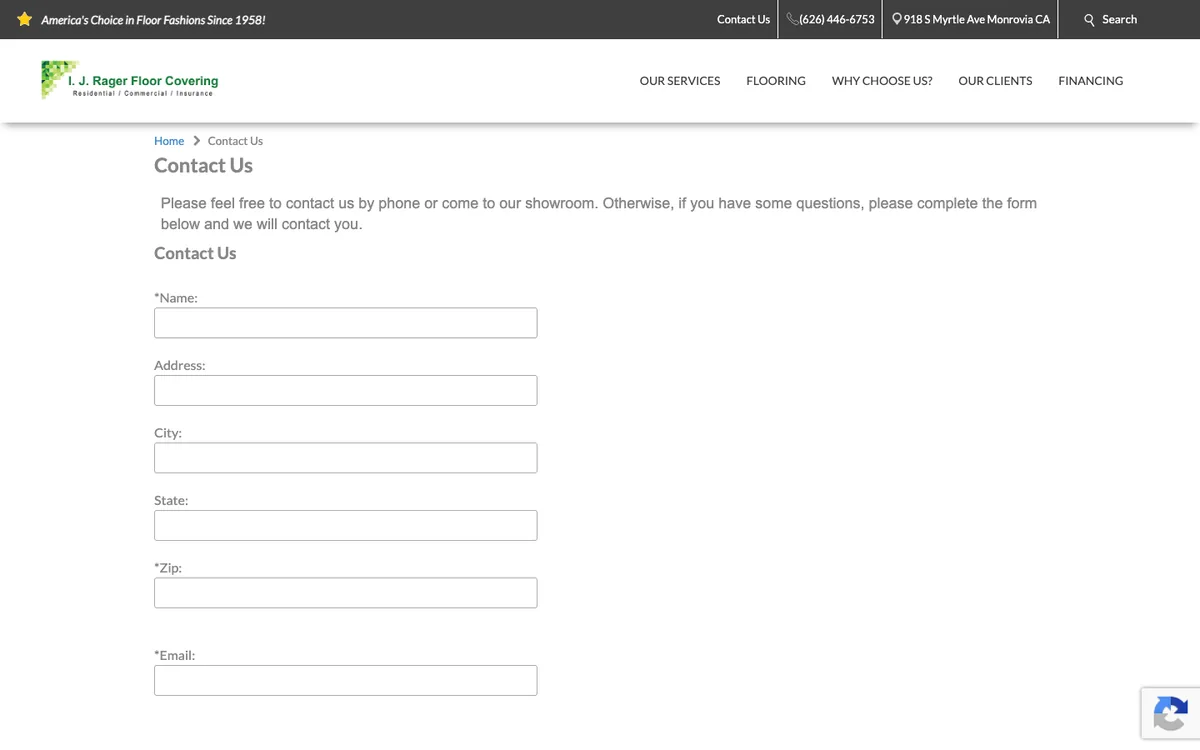Click the phone handset icon
1200x750 pixels.
click(x=792, y=19)
